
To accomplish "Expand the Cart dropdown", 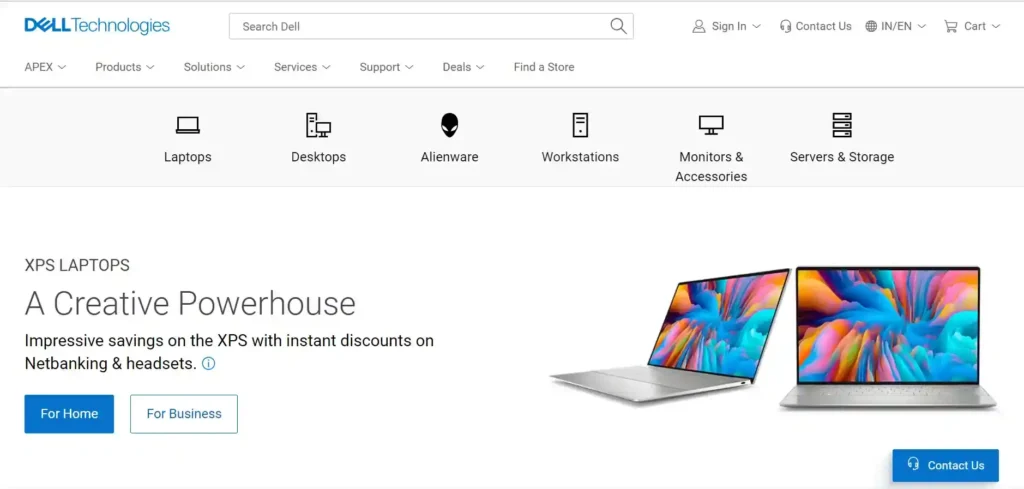I will pos(972,26).
